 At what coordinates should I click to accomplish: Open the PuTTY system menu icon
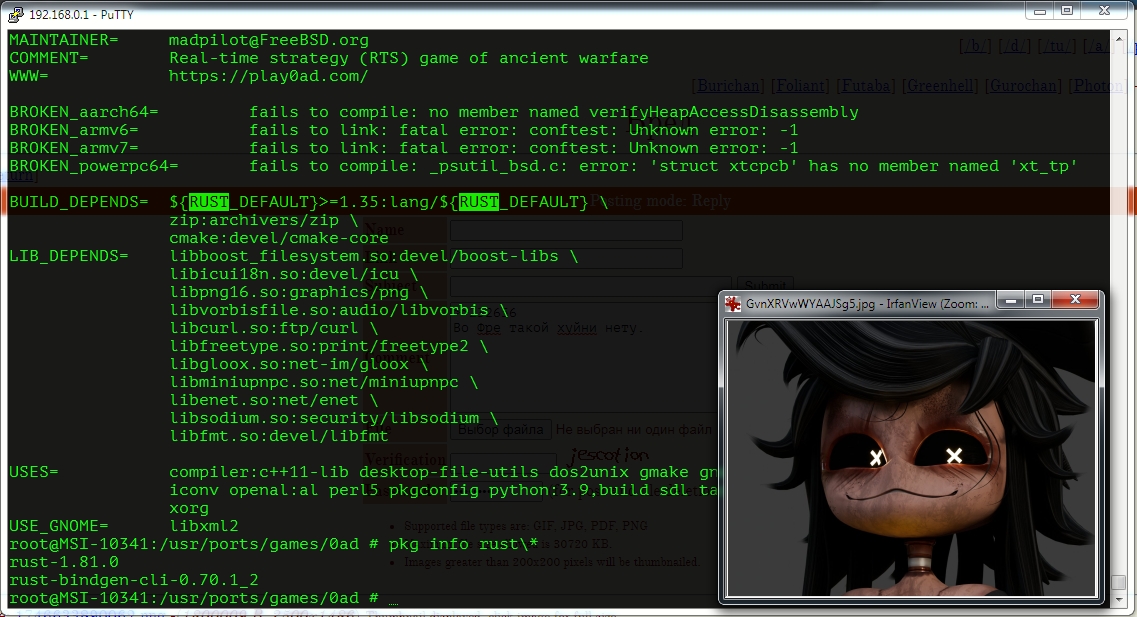pyautogui.click(x=15, y=14)
